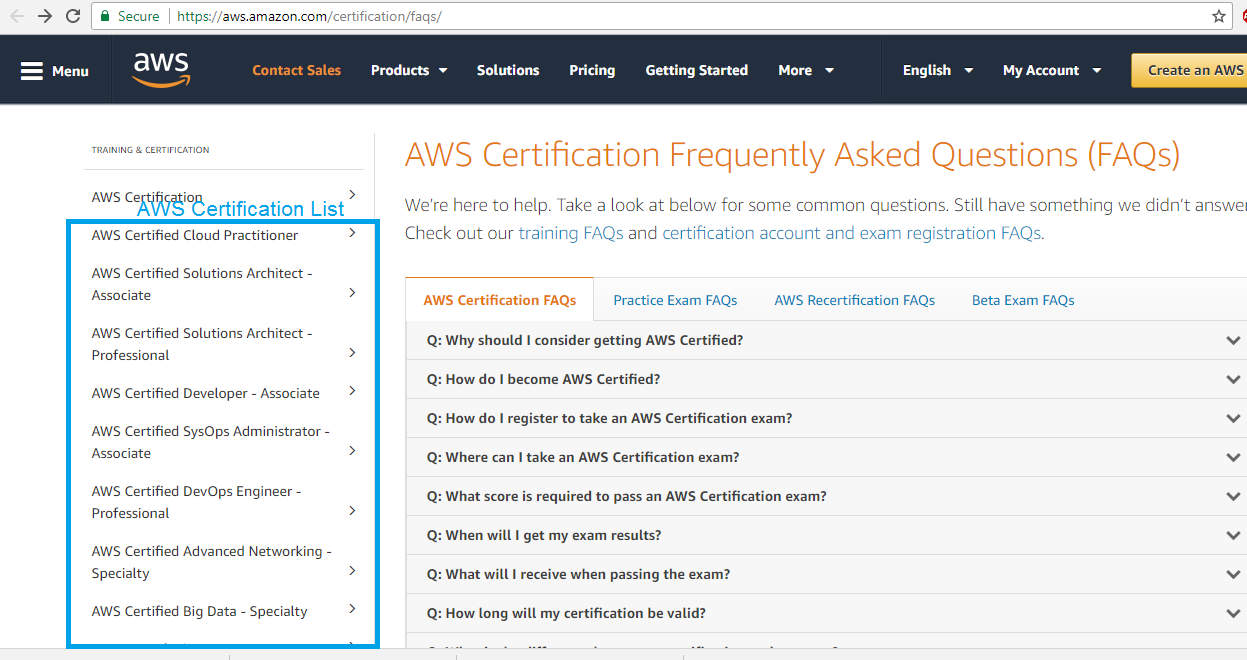This screenshot has height=660, width=1247.
Task: Open the Beta Exam FAQs tab
Action: [1023, 299]
